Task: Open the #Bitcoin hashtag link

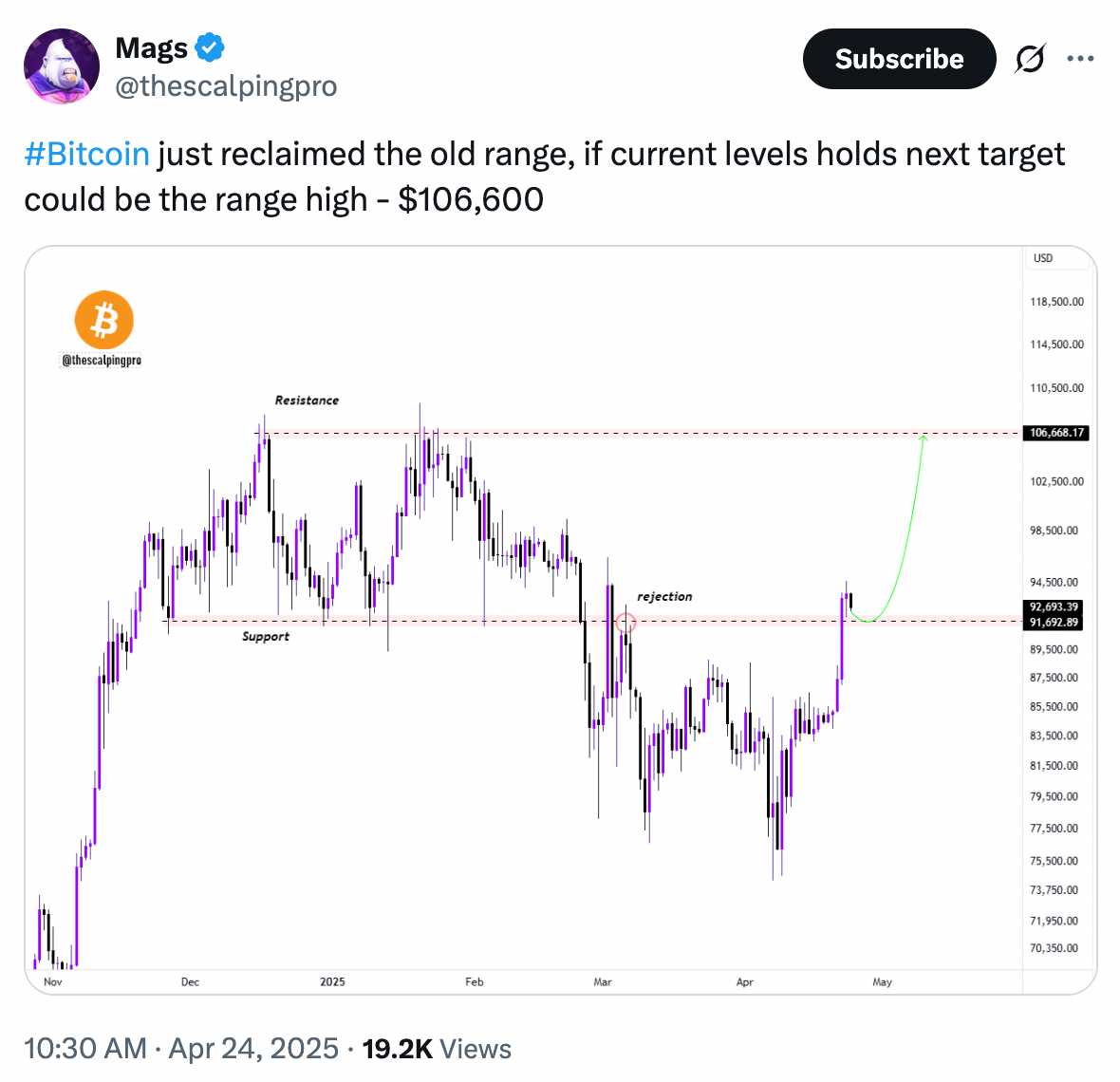Action: click(86, 155)
